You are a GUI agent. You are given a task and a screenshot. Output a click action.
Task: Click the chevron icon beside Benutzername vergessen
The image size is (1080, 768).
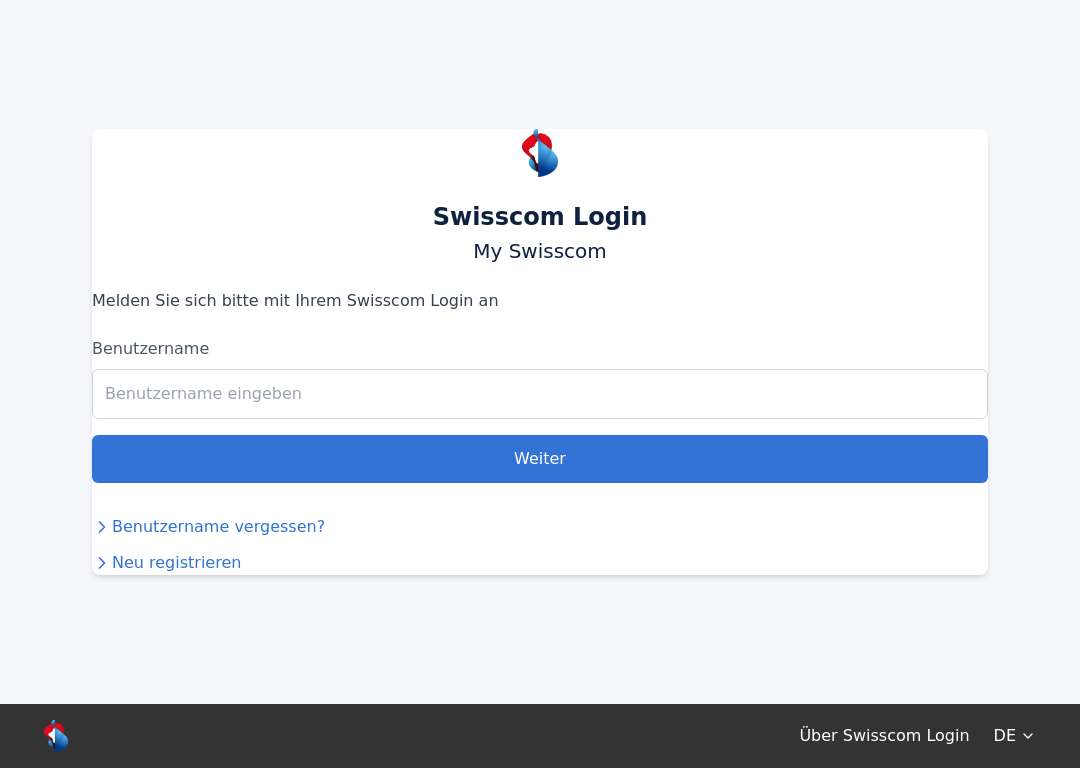tap(102, 527)
